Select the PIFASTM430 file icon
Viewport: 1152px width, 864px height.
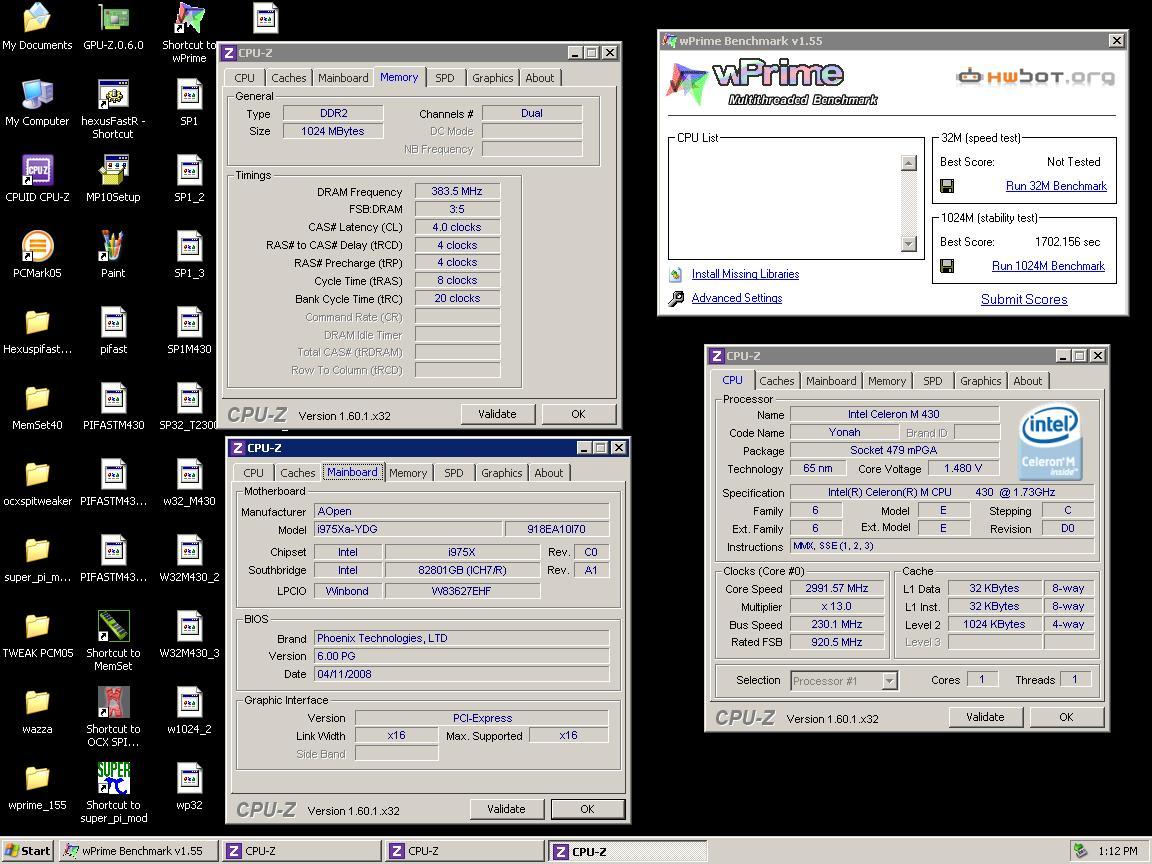click(x=113, y=407)
